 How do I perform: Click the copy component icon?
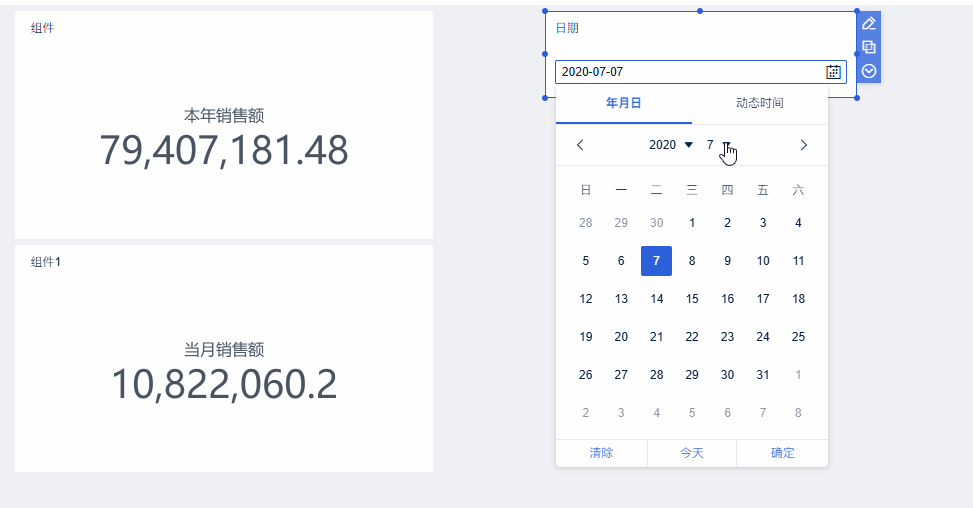(869, 47)
